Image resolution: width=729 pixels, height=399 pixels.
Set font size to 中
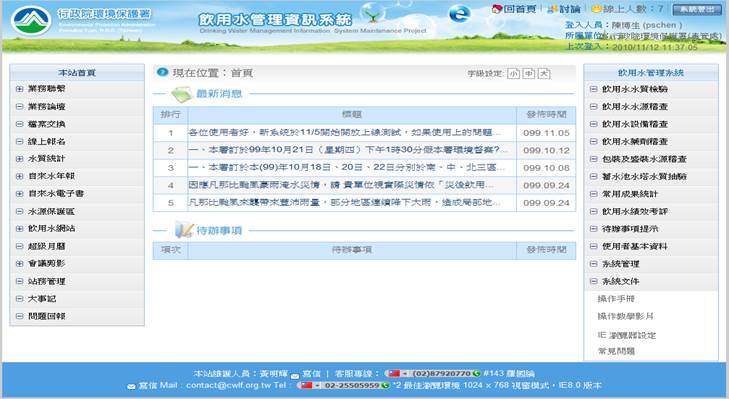529,73
